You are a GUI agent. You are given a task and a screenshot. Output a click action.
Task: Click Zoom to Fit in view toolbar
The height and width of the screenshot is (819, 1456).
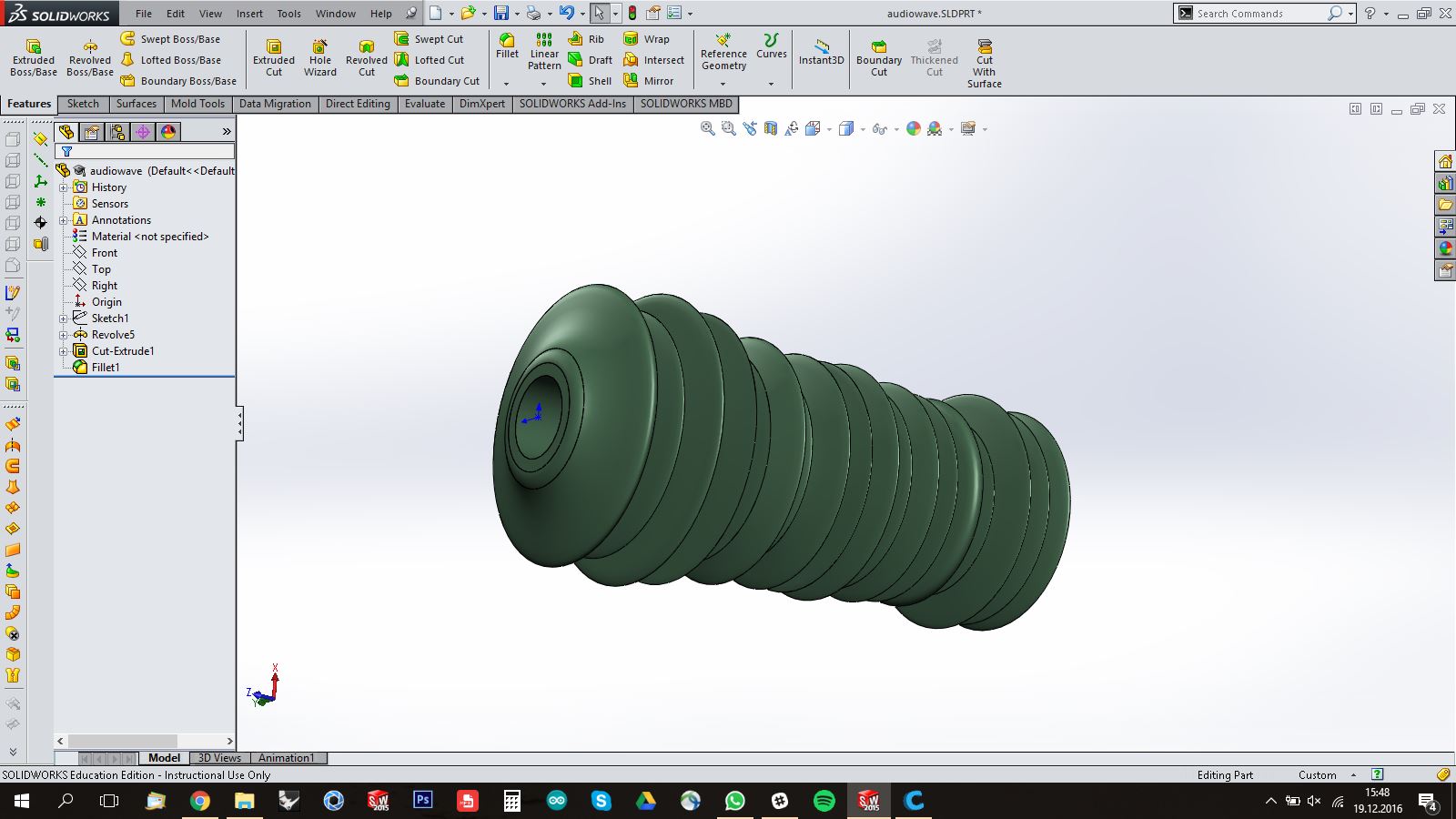707,128
